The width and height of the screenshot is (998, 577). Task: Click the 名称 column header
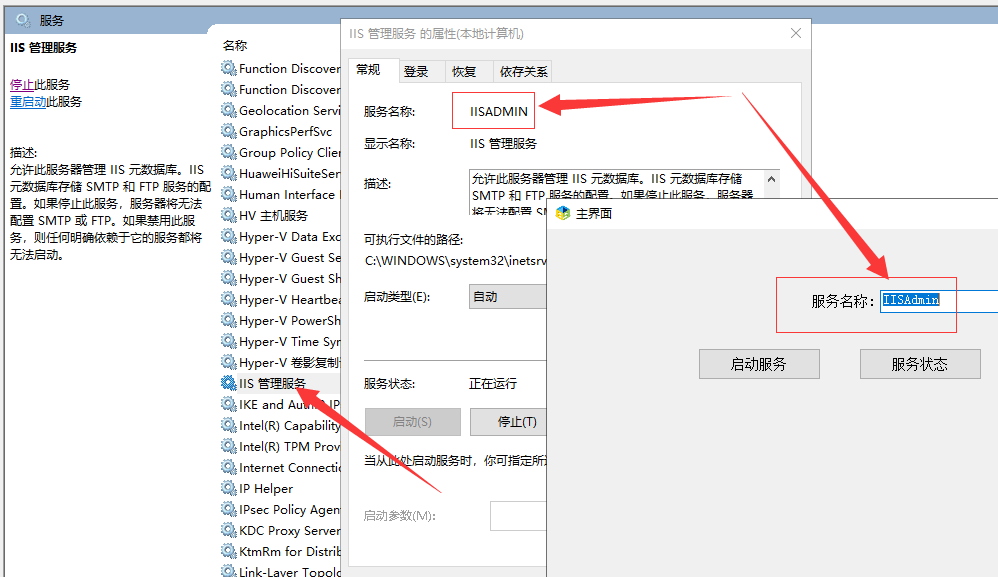(x=235, y=46)
